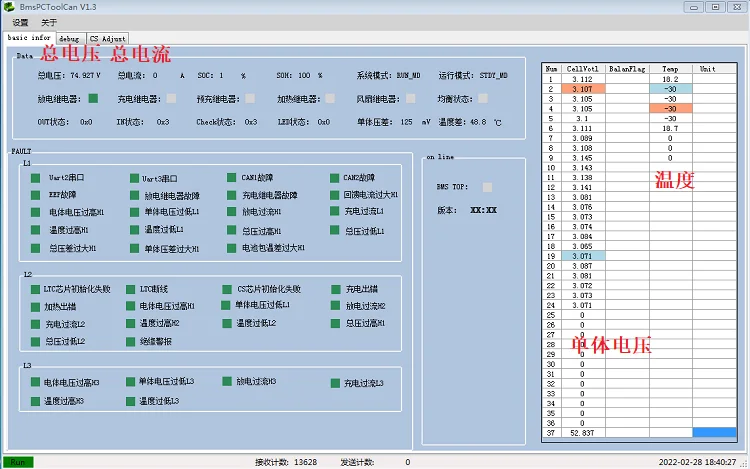Image resolution: width=750 pixels, height=469 pixels.
Task: Toggle the 均衡状态 status box
Action: pyautogui.click(x=483, y=98)
